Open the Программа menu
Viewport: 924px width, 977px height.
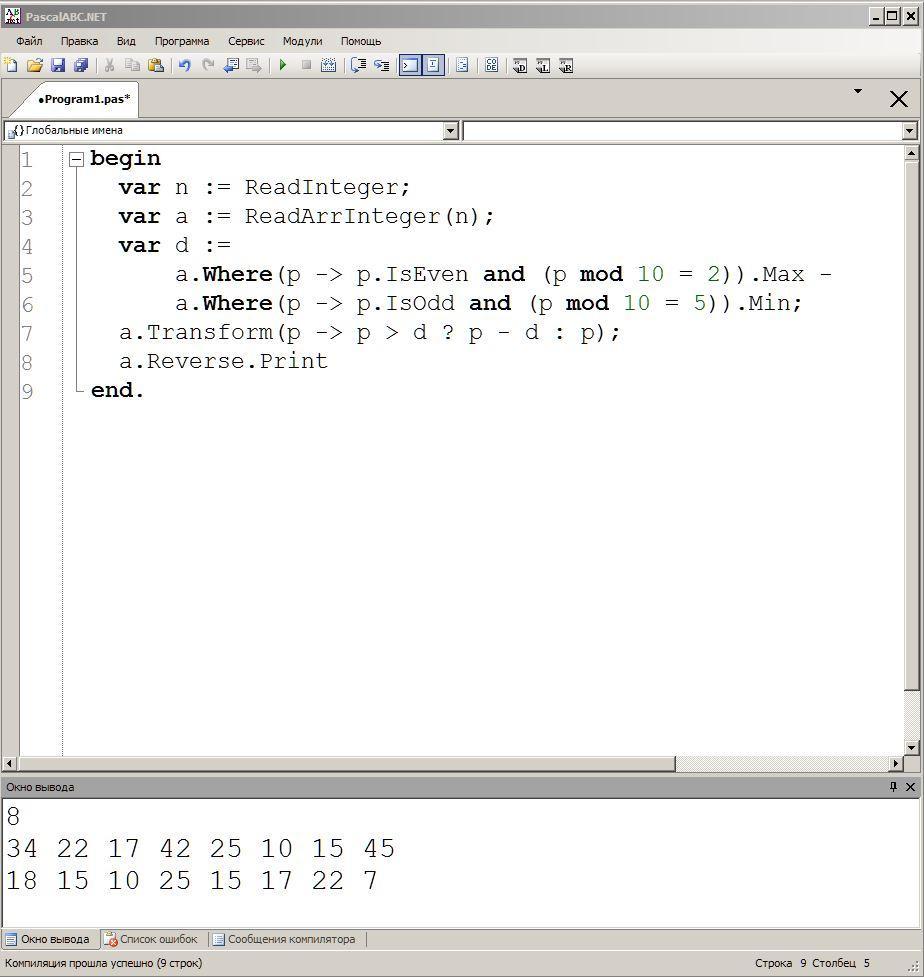point(182,41)
